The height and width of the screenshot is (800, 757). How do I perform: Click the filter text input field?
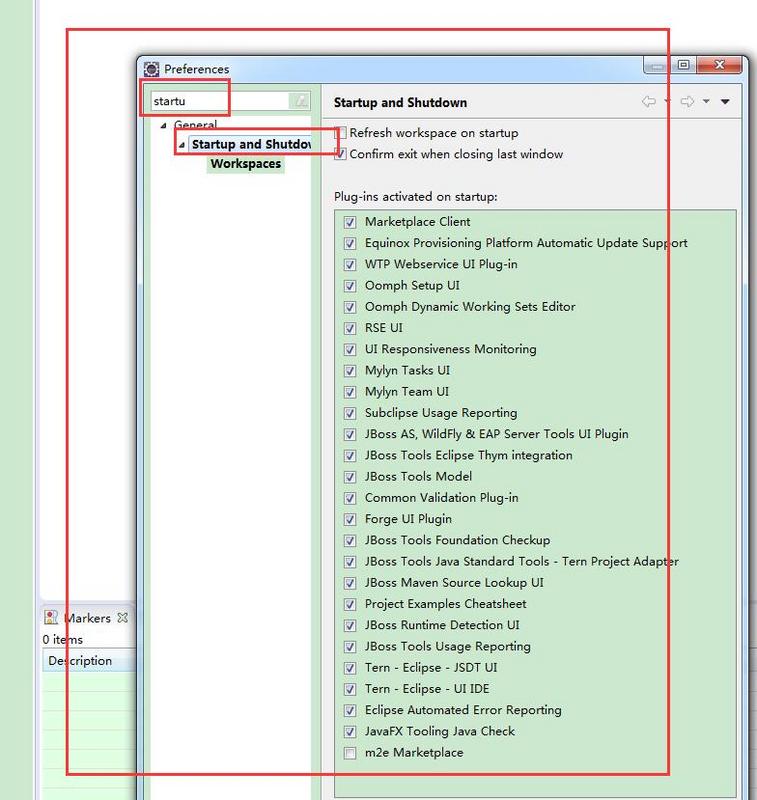(220, 101)
